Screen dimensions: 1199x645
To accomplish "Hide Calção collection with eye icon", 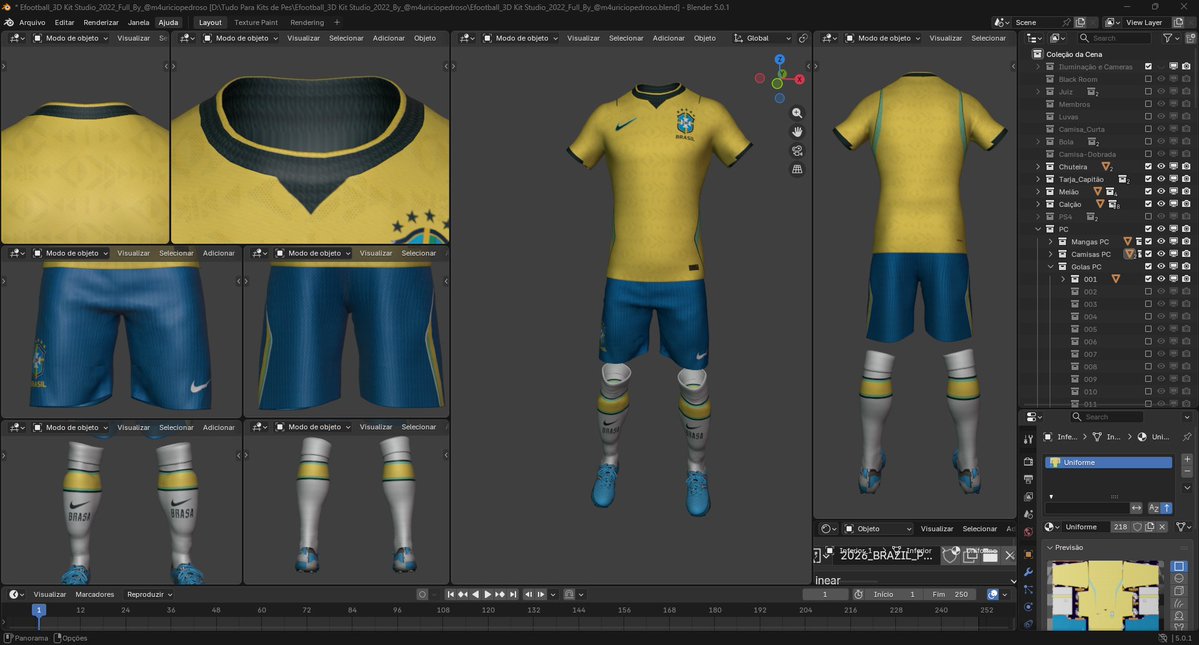I will pos(1161,204).
